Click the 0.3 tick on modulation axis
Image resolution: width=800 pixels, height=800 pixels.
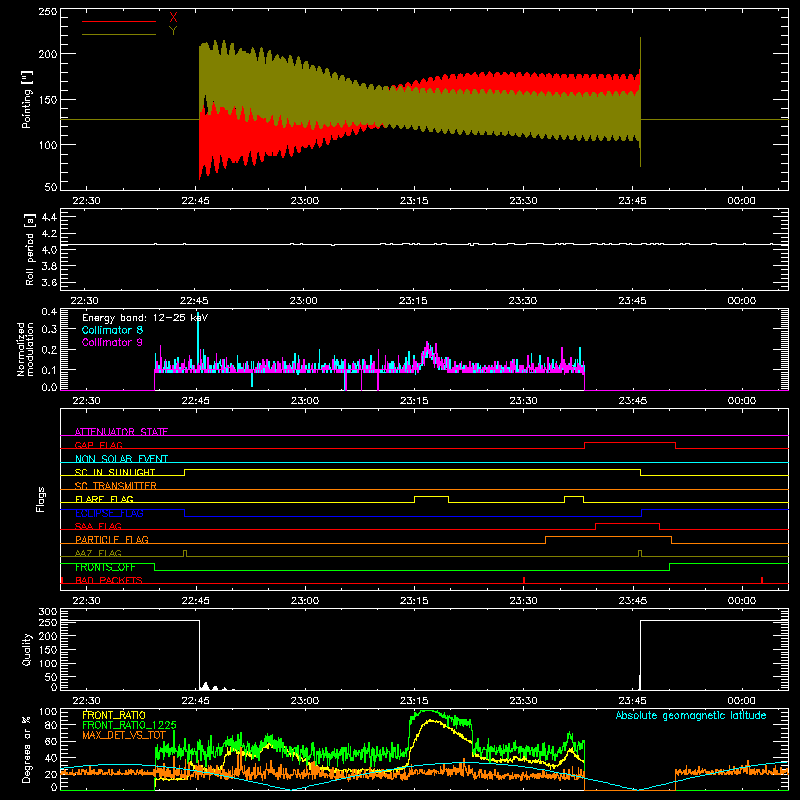[49, 329]
